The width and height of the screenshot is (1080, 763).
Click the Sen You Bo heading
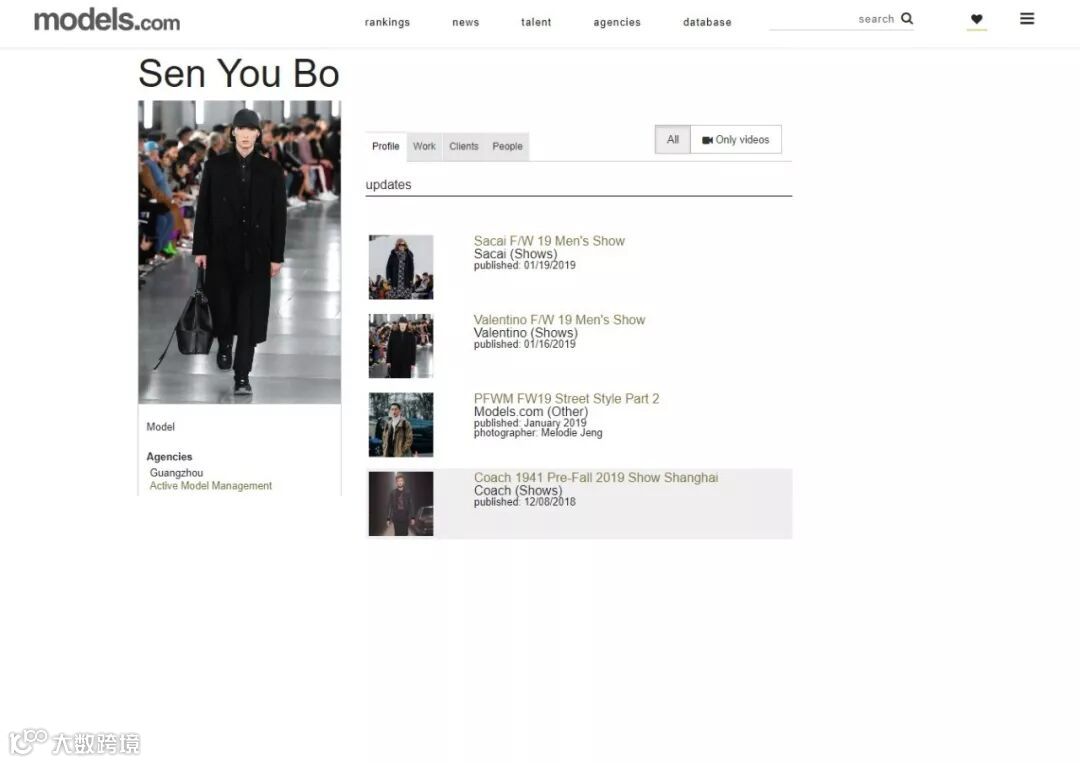[239, 73]
